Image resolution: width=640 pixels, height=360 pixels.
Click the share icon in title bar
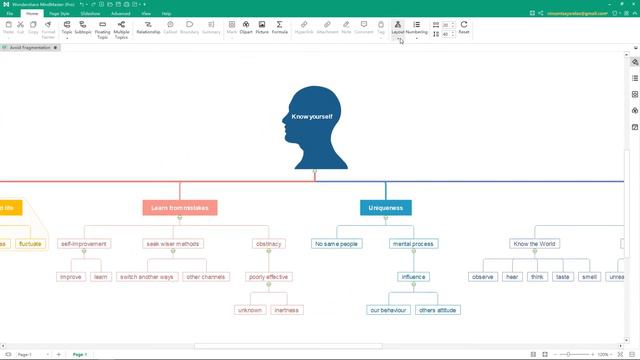[540, 13]
